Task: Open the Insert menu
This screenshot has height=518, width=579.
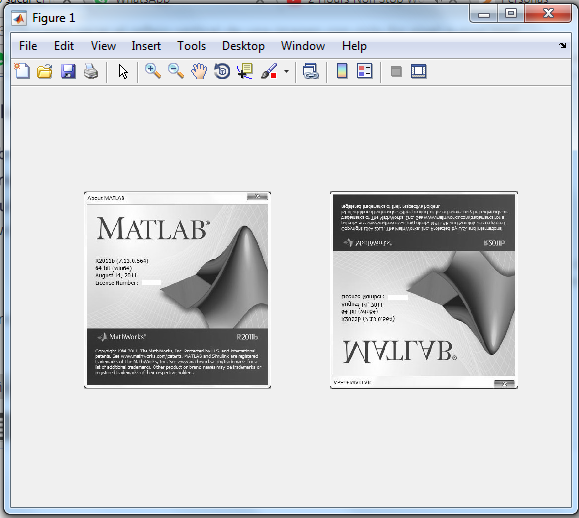Action: [x=146, y=46]
